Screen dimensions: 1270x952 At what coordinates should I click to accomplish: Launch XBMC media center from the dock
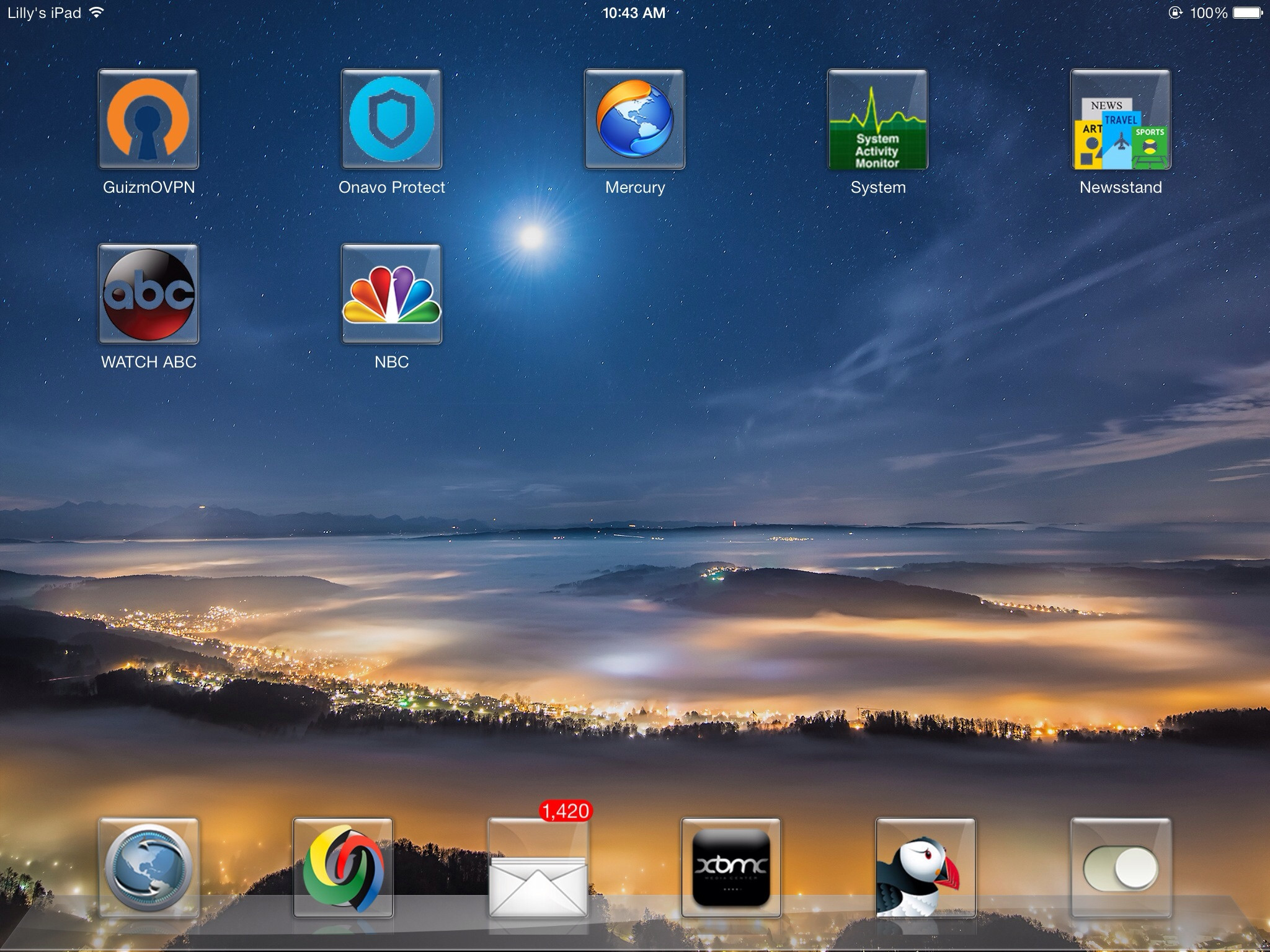pyautogui.click(x=731, y=868)
